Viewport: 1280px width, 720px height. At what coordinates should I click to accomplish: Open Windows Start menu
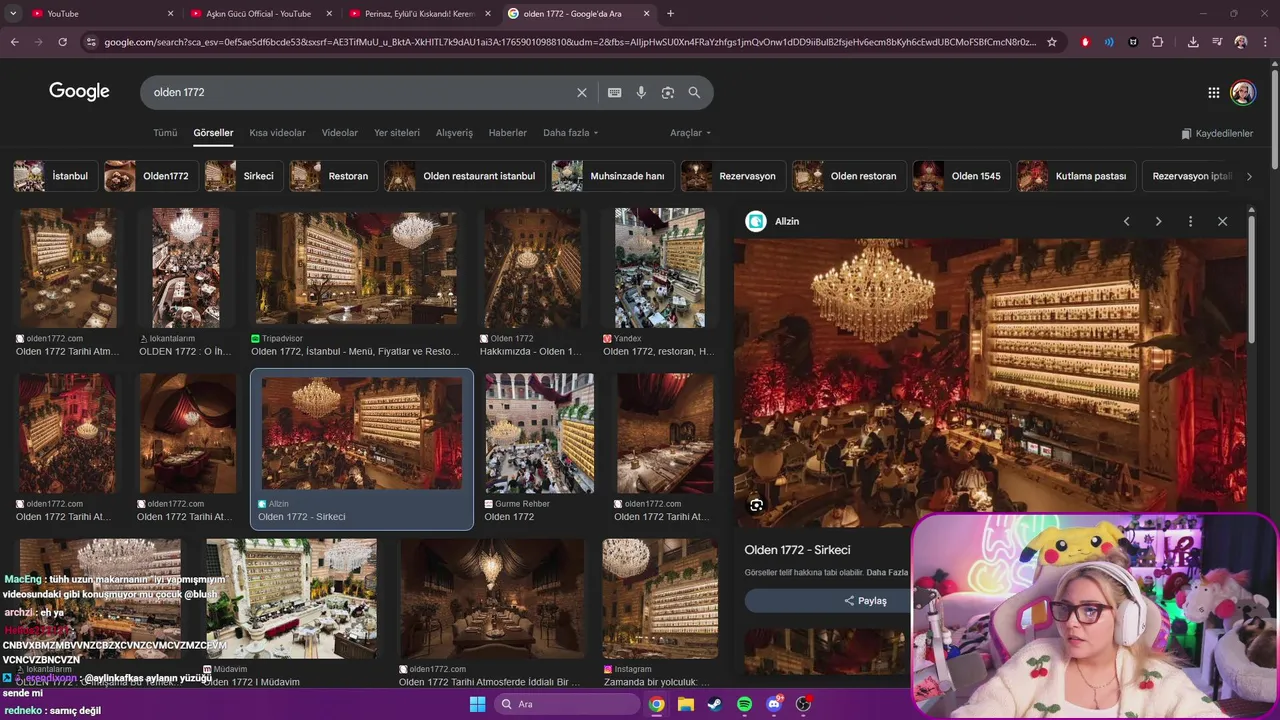(478, 704)
